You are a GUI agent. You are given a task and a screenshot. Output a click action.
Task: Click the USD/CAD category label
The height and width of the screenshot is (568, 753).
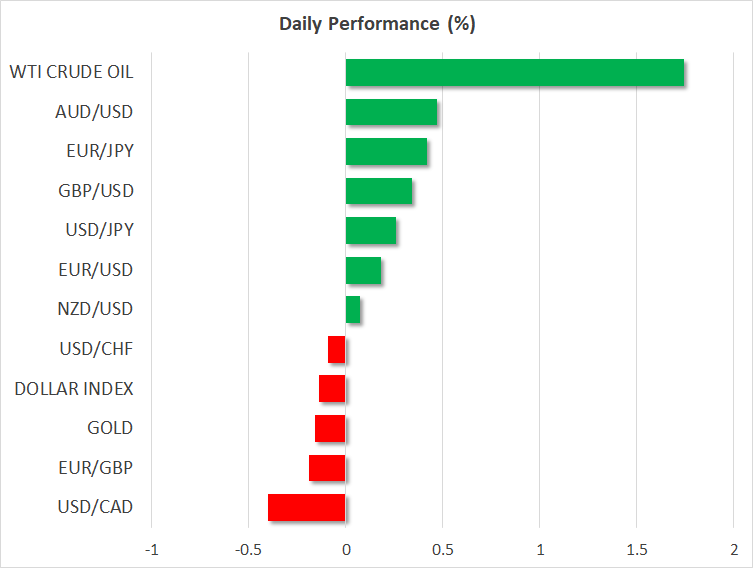96,507
